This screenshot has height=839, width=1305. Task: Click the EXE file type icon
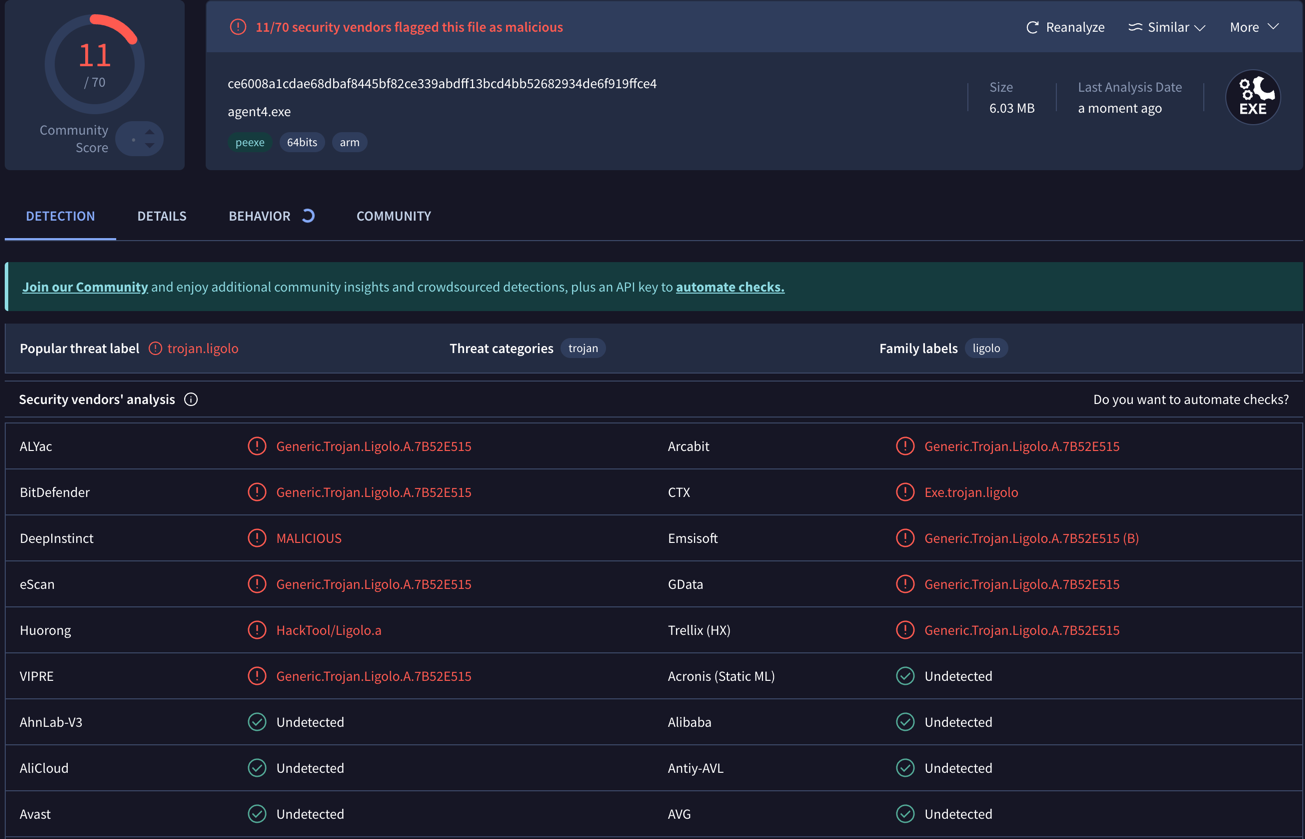[x=1253, y=97]
